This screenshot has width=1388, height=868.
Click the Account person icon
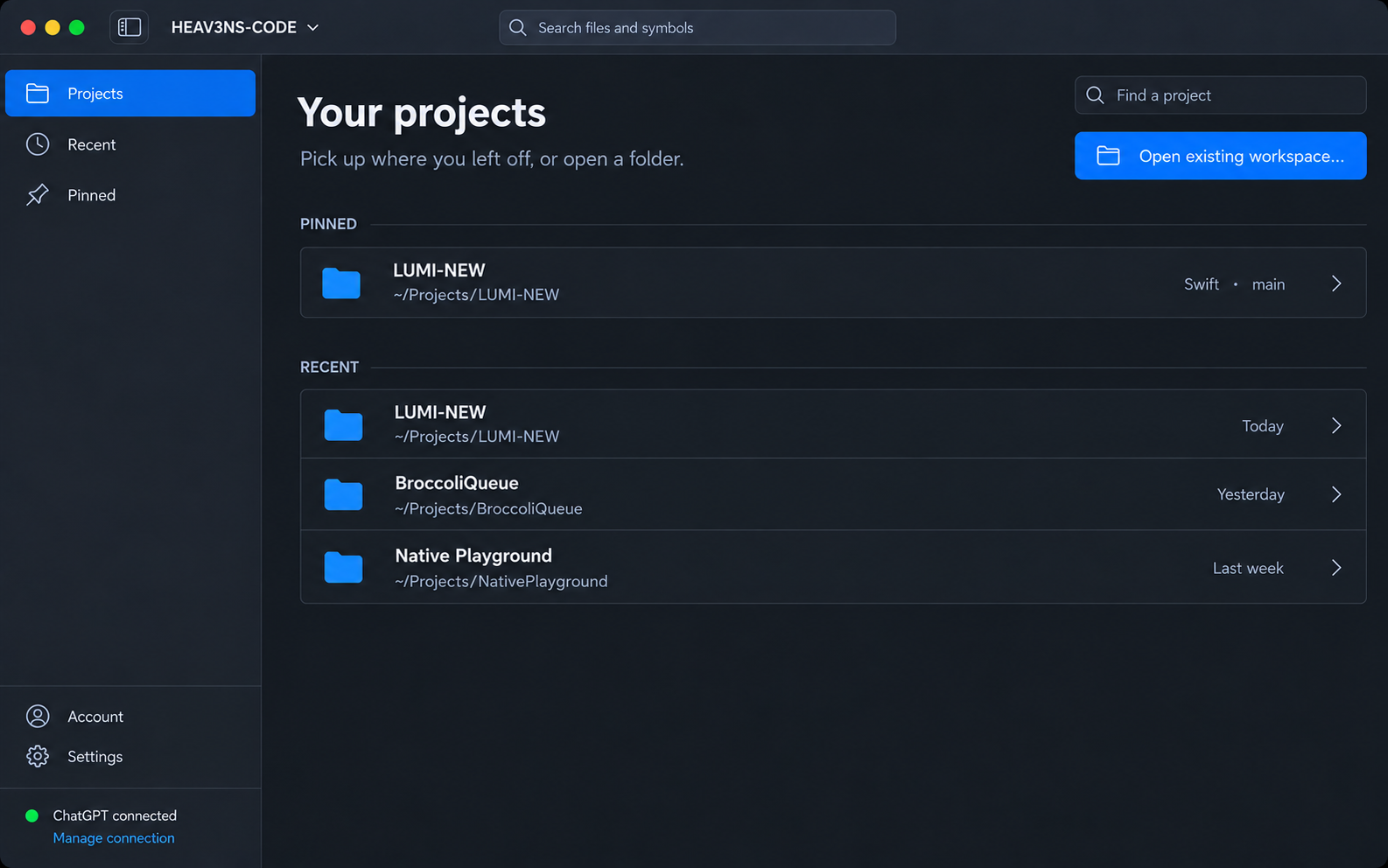tap(38, 716)
